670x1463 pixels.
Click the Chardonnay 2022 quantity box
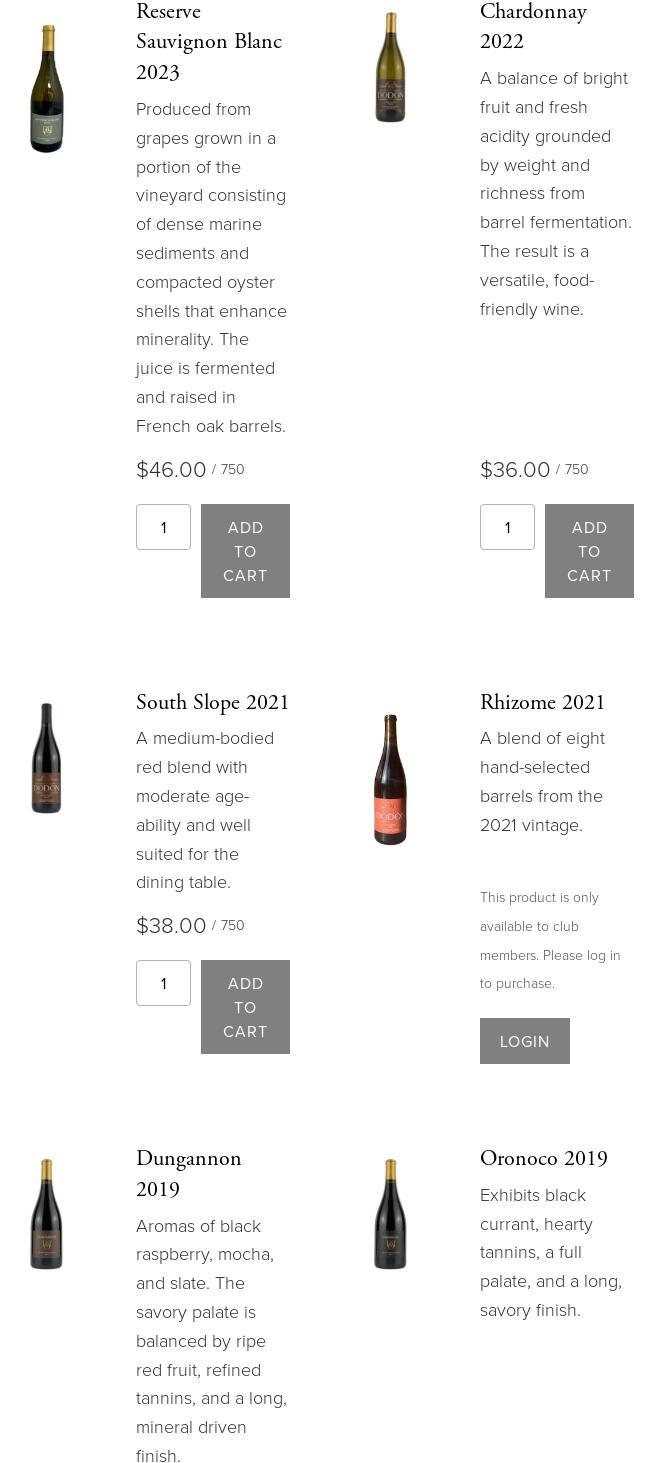[x=507, y=527]
